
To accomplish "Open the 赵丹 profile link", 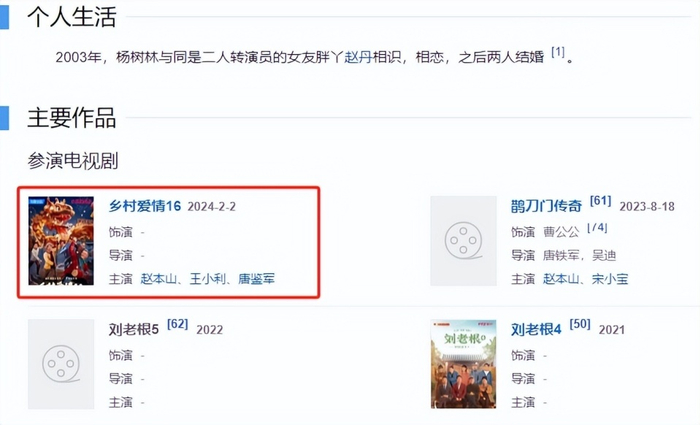I will [358, 57].
